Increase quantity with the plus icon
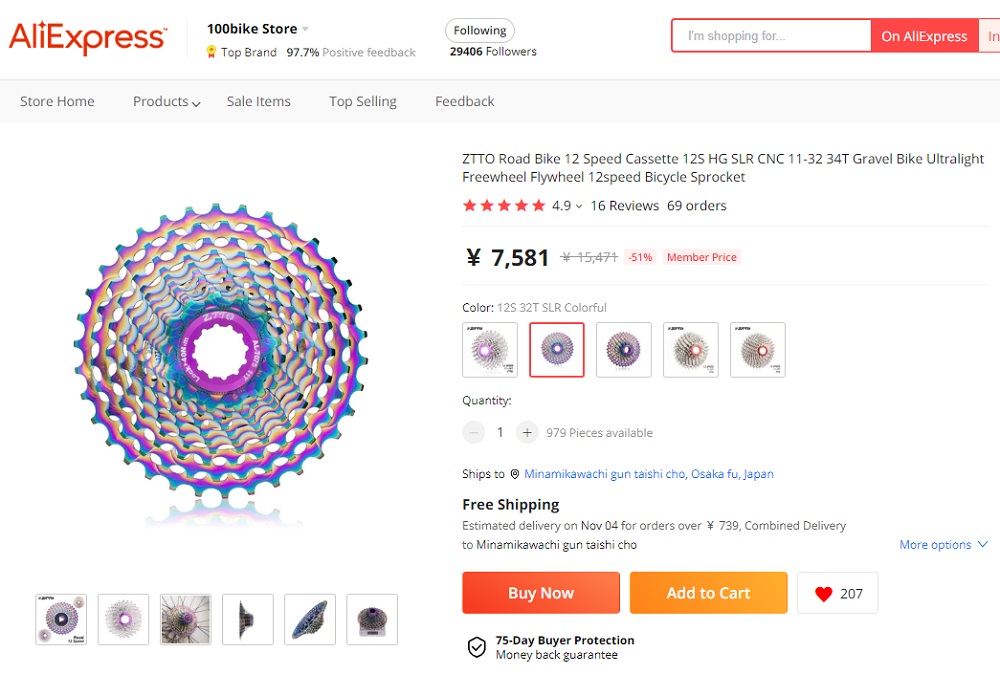The width and height of the screenshot is (1000, 674). tap(527, 433)
